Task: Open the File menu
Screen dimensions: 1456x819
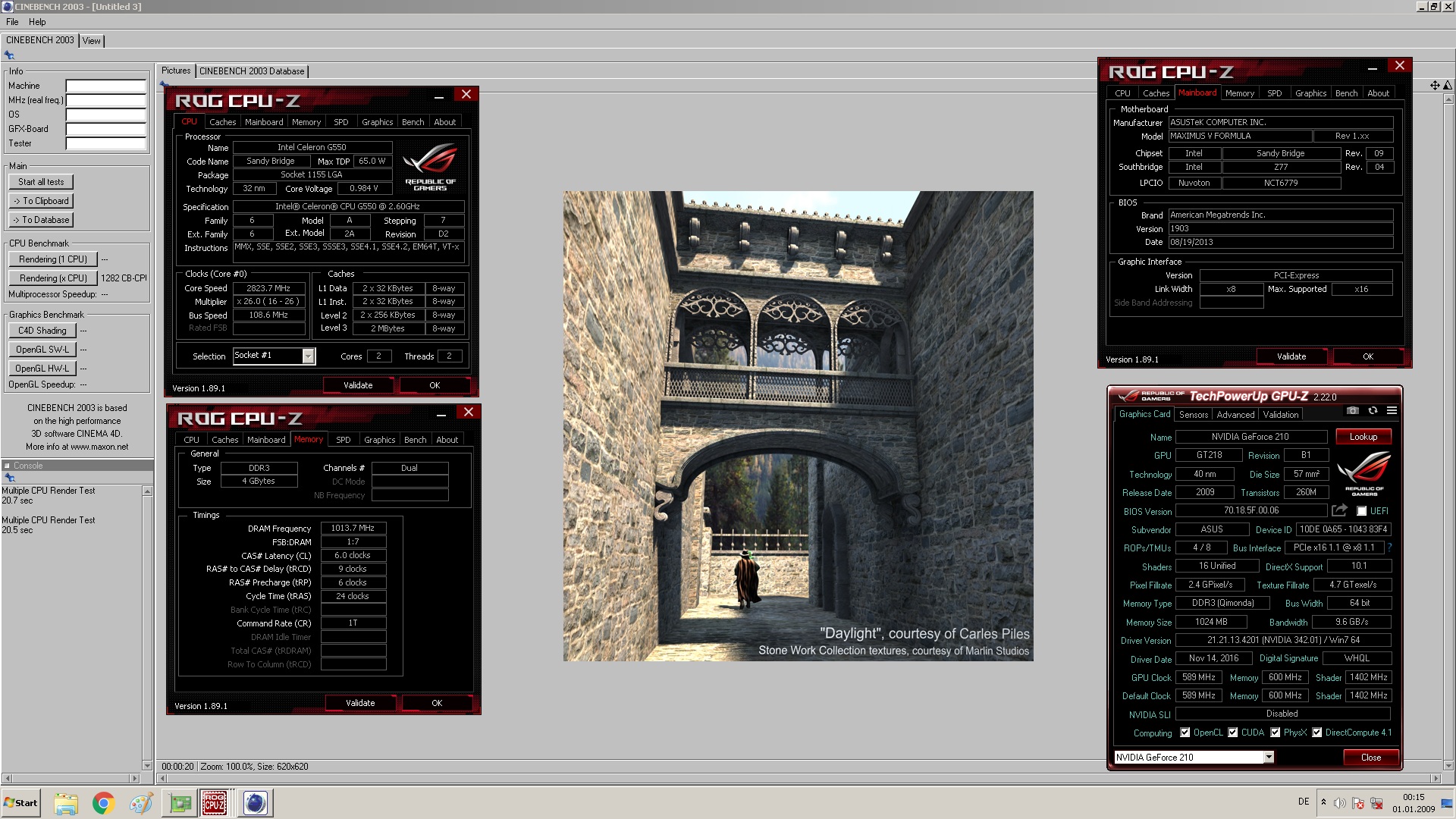Action: [x=12, y=22]
